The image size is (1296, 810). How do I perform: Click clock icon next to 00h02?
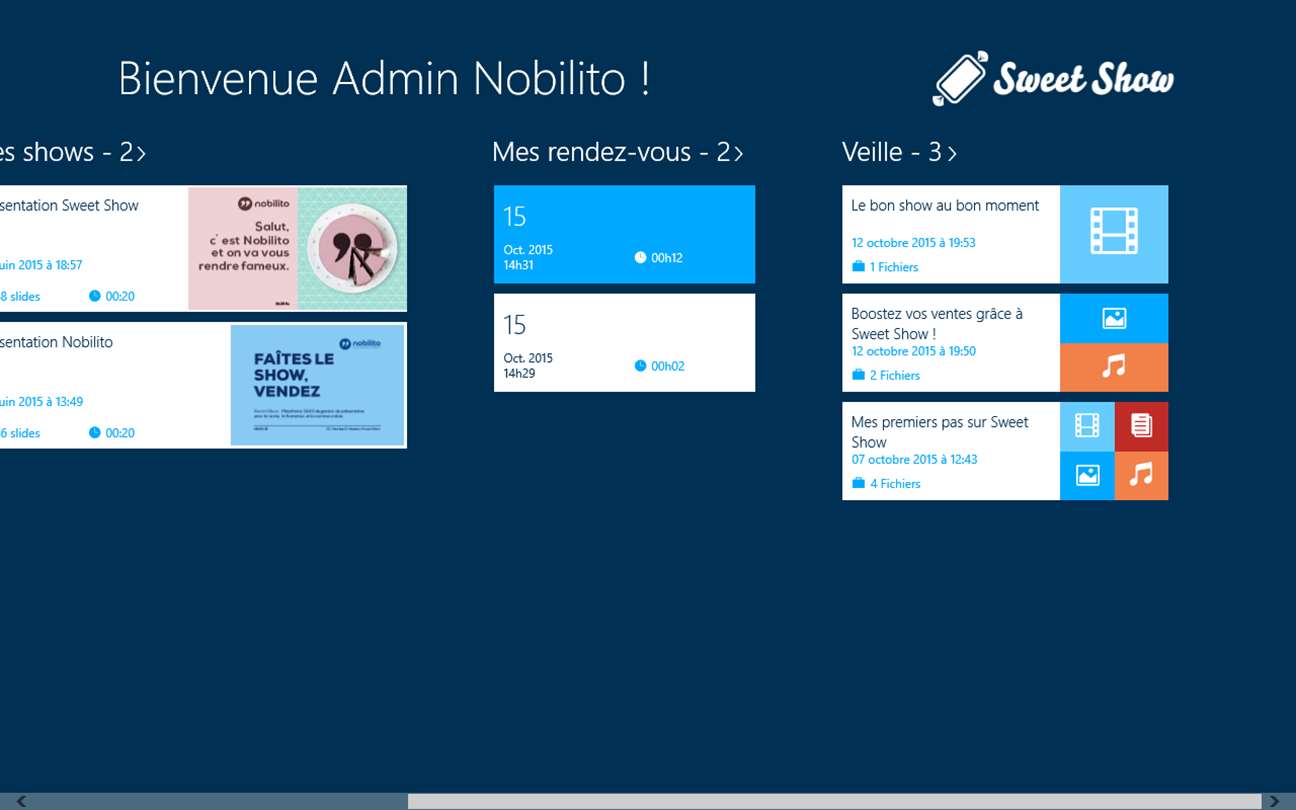pos(640,366)
